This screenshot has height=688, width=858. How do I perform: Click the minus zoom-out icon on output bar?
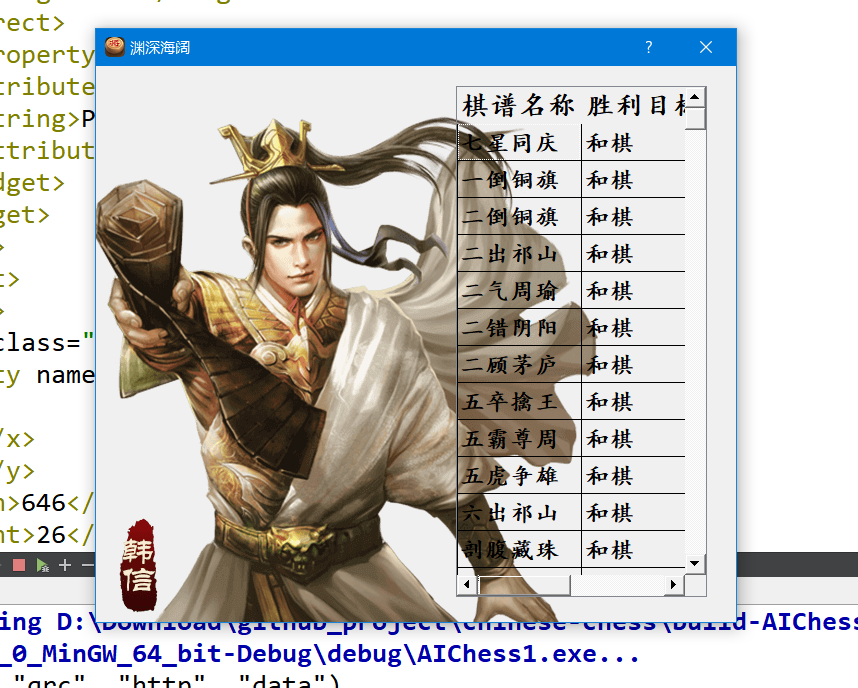pos(87,565)
